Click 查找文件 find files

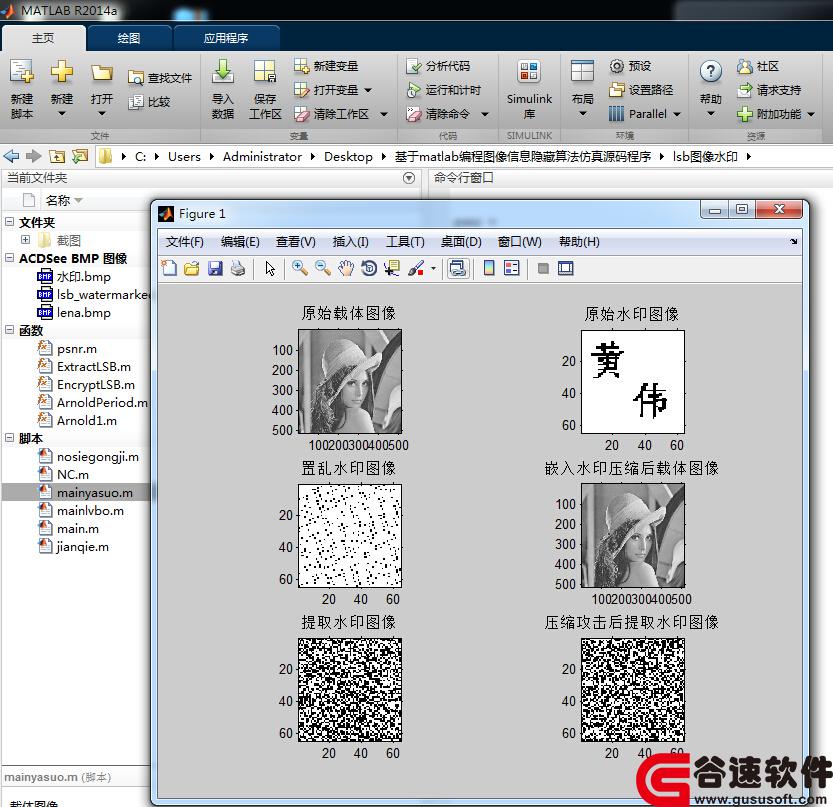point(160,78)
